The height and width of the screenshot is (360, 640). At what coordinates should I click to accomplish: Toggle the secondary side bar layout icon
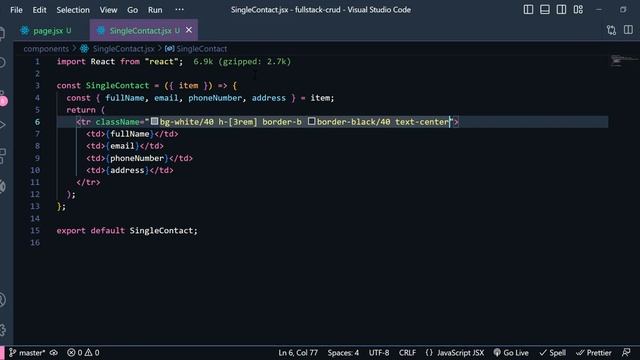coord(561,9)
